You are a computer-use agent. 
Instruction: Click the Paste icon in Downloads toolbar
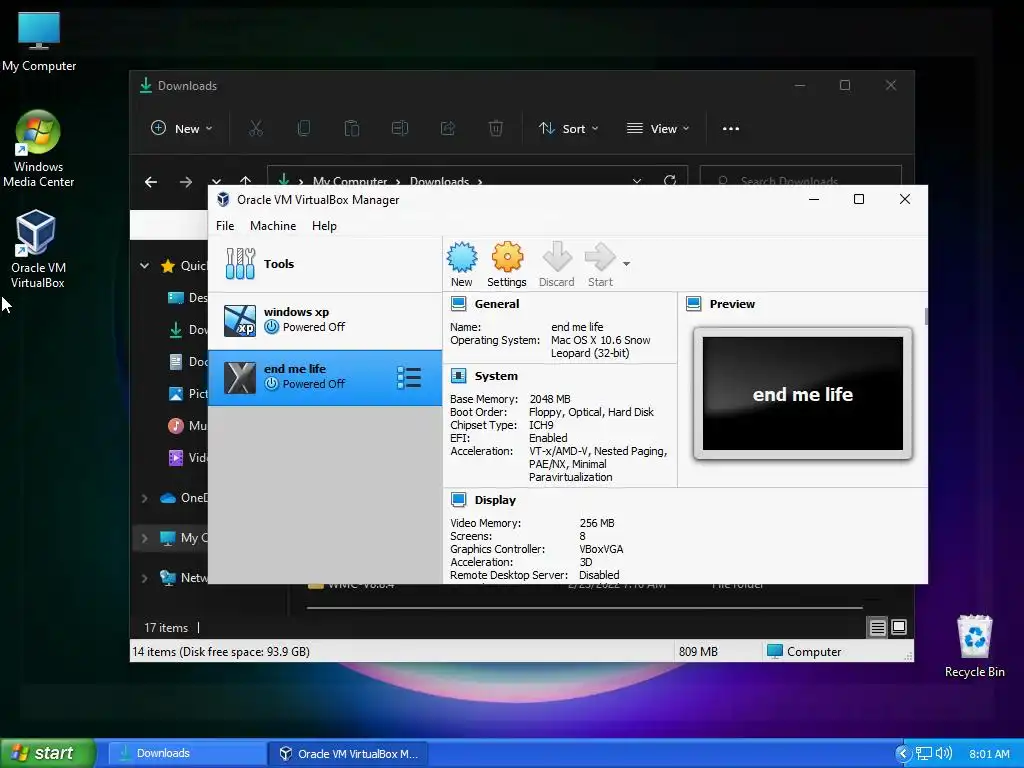tap(351, 129)
